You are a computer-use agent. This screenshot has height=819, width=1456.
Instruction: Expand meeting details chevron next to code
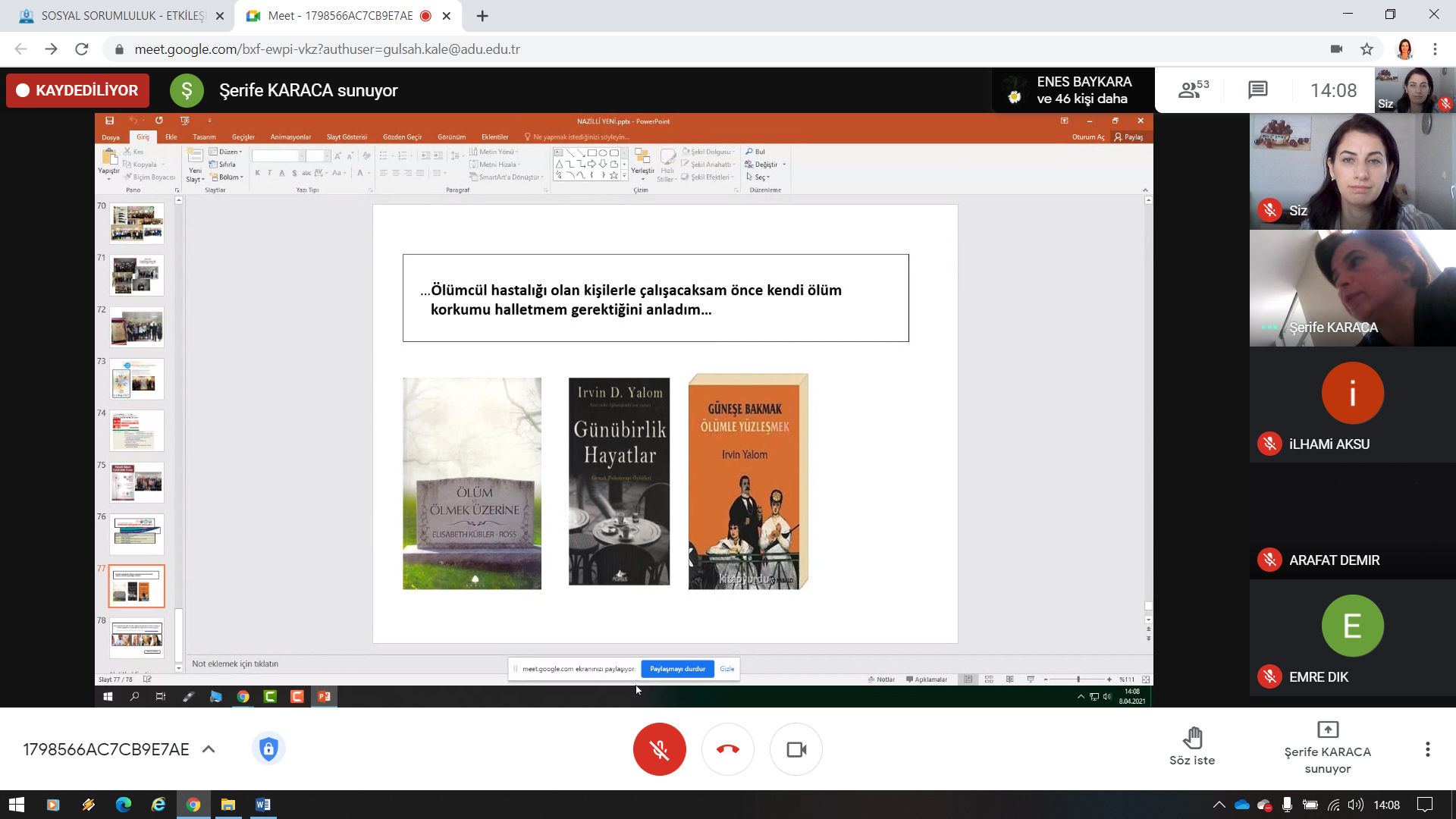(x=209, y=749)
